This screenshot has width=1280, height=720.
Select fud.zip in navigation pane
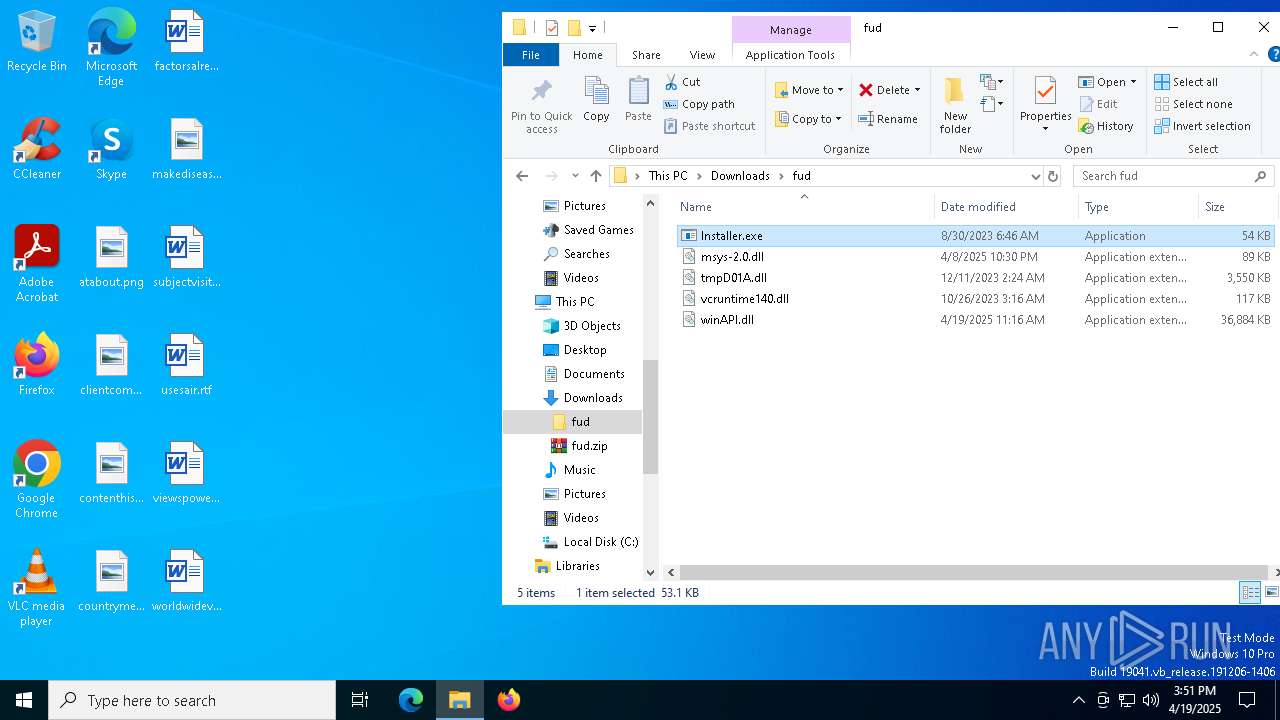[x=580, y=446]
